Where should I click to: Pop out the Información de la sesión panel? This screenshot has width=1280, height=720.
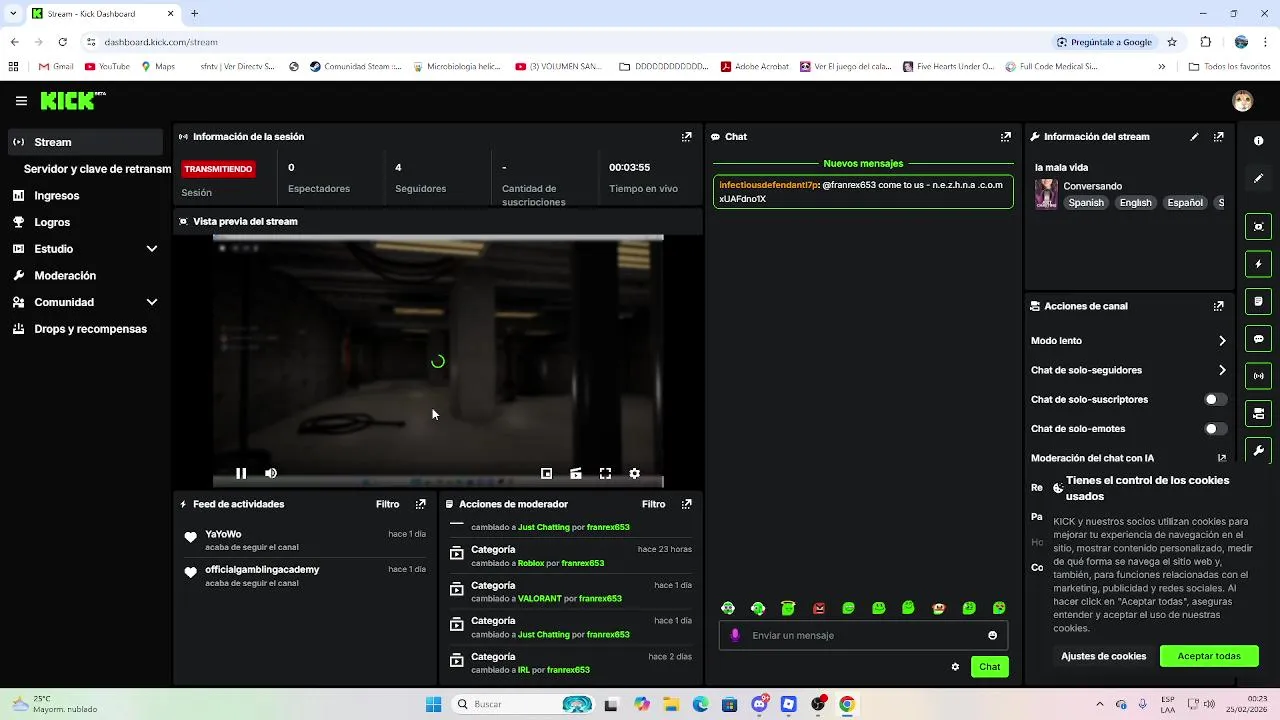687,137
